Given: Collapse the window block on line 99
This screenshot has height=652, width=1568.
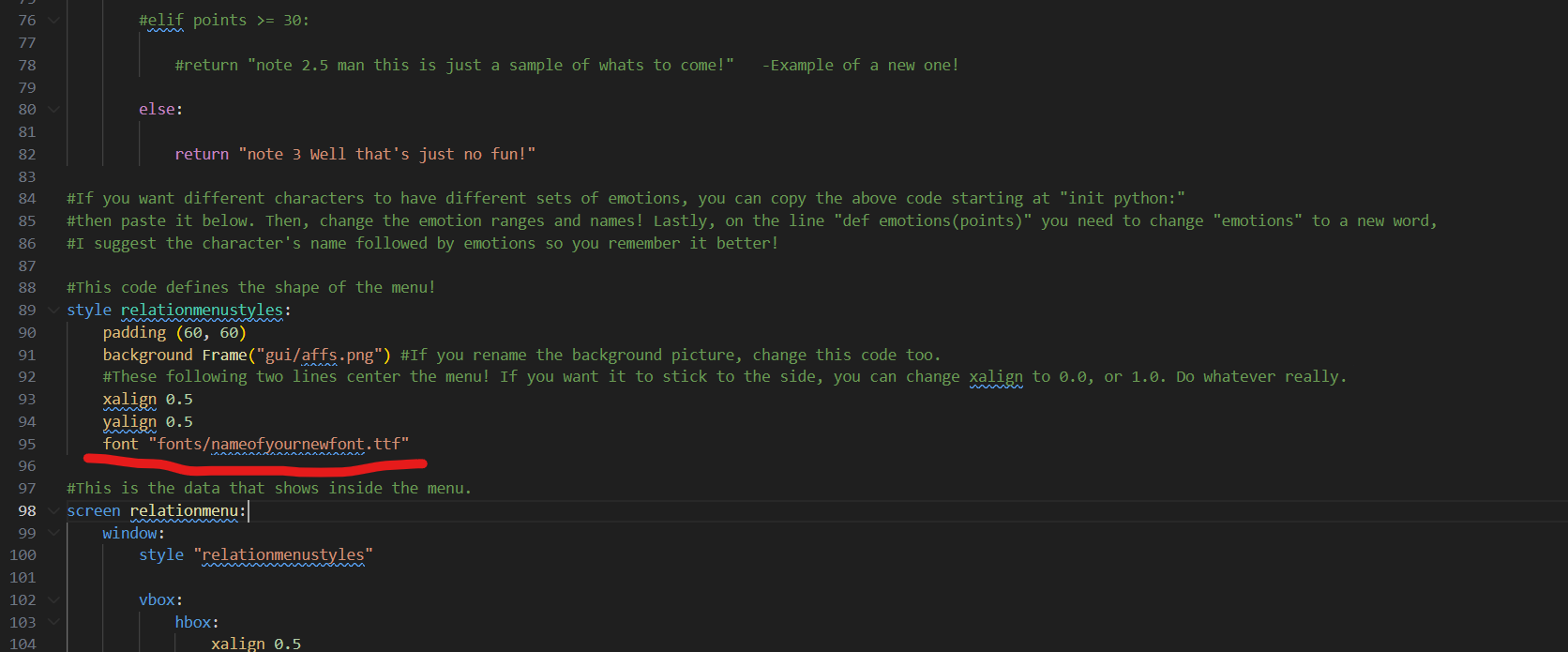Looking at the screenshot, I should pos(53,533).
